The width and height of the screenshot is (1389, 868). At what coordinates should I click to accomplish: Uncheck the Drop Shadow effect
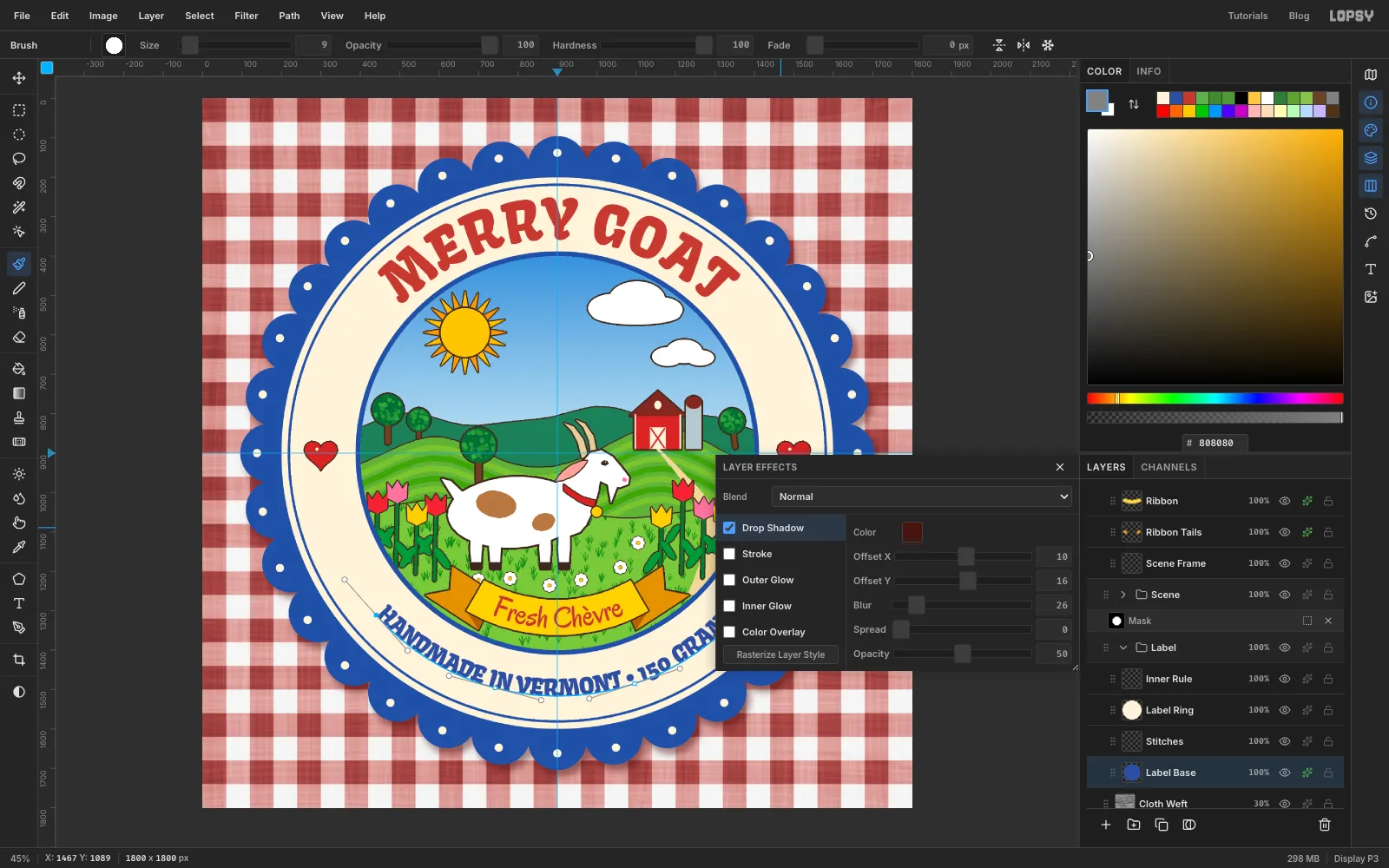click(729, 528)
